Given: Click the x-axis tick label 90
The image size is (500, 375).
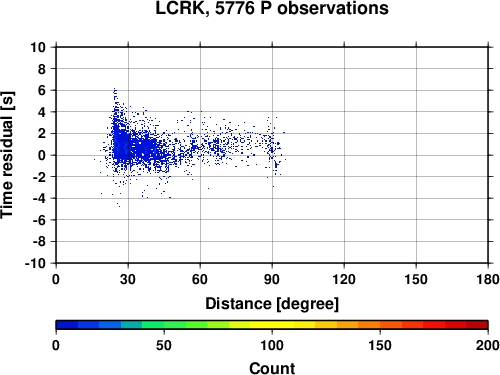Looking at the screenshot, I should tap(272, 279).
